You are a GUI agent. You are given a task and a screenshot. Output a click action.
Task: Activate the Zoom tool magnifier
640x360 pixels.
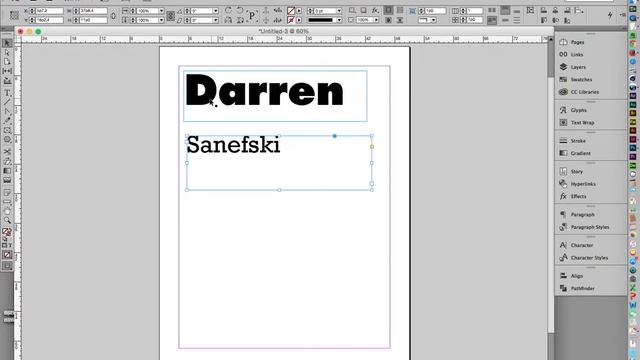pos(7,220)
